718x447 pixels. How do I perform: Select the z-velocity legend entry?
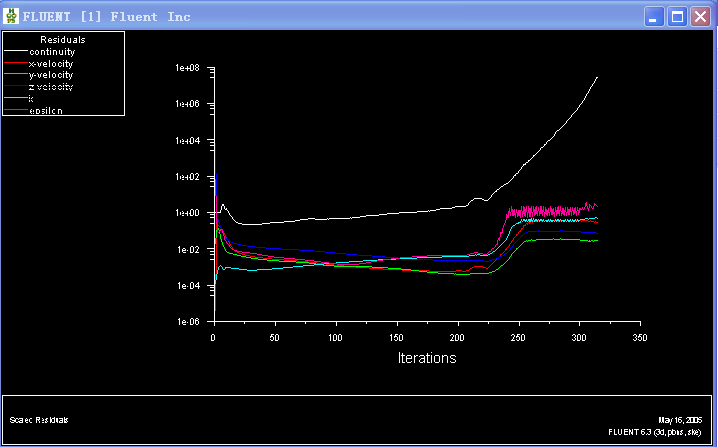pyautogui.click(x=50, y=87)
